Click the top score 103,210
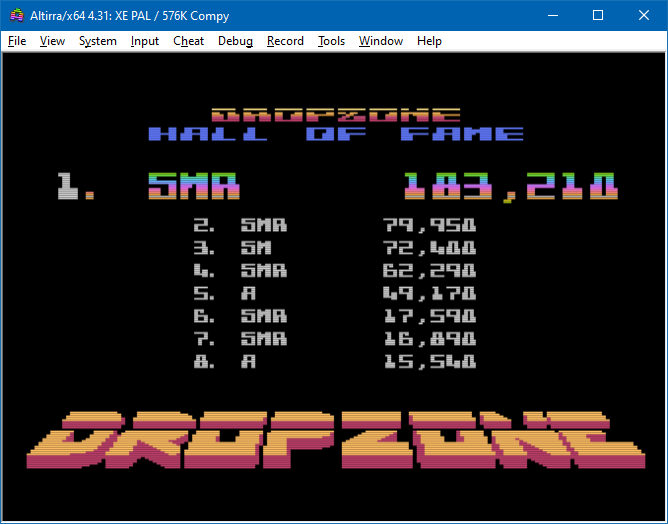The width and height of the screenshot is (668, 524). point(510,186)
